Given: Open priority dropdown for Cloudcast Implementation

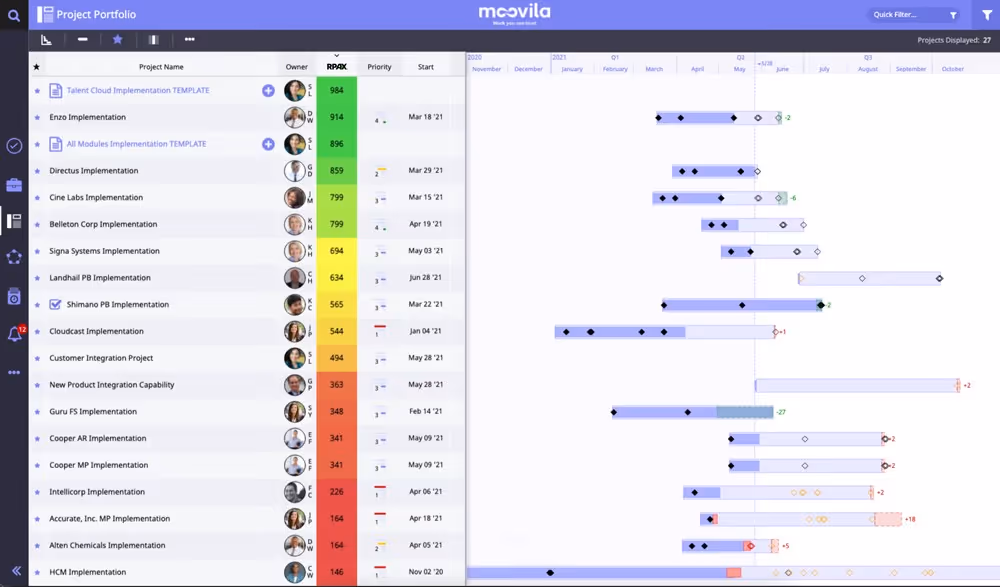Looking at the screenshot, I should pyautogui.click(x=380, y=332).
